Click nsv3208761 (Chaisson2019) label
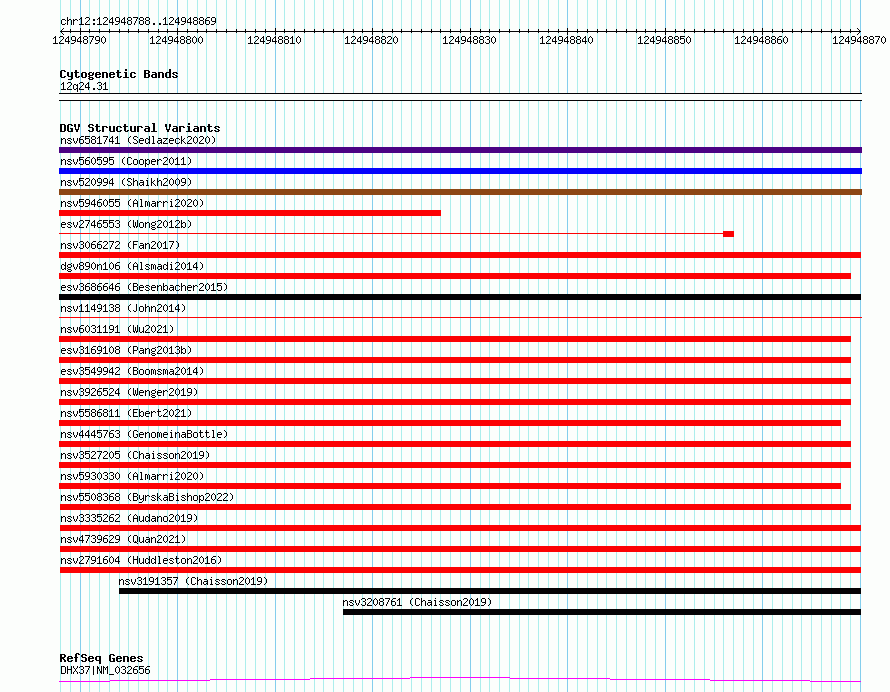 (417, 602)
